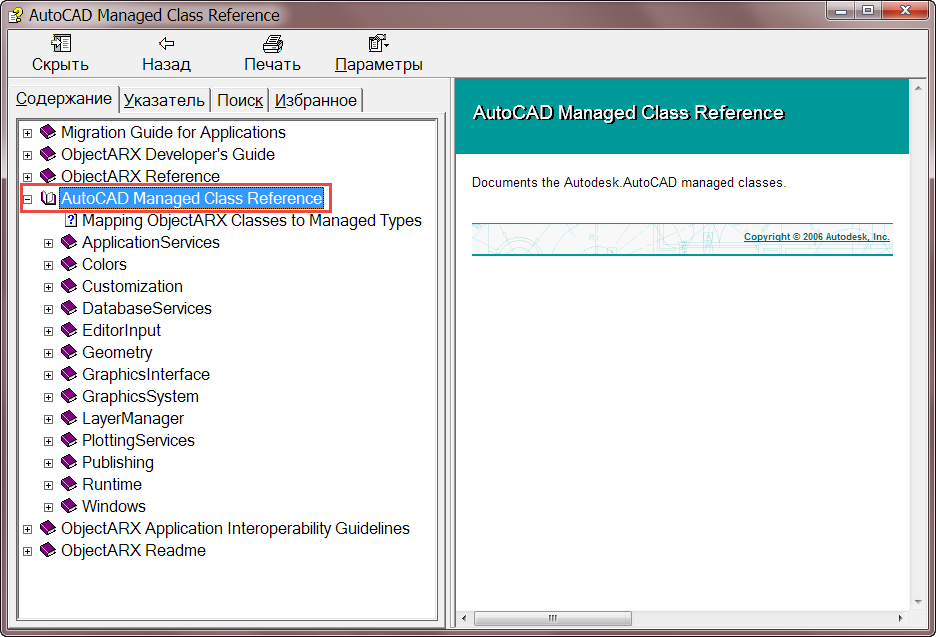The height and width of the screenshot is (637, 936).
Task: Expand the Colors node
Action: [x=49, y=265]
